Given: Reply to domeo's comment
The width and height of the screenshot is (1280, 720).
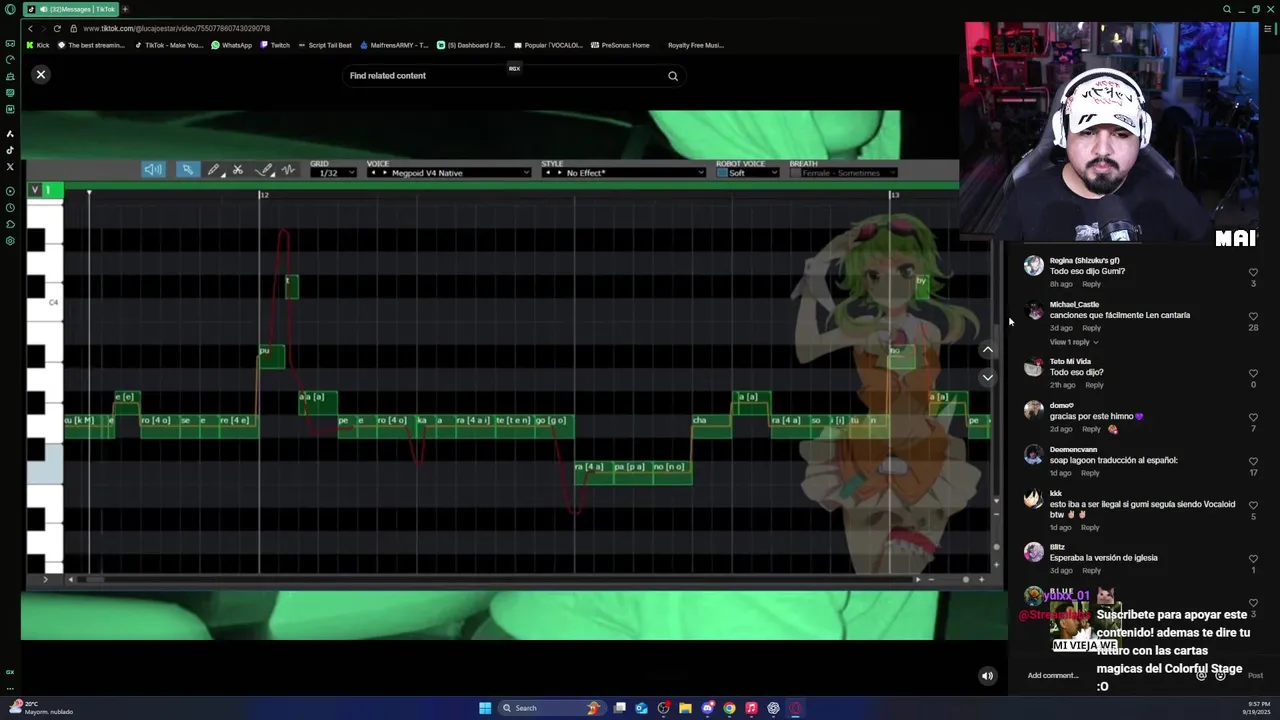Looking at the screenshot, I should [1091, 429].
